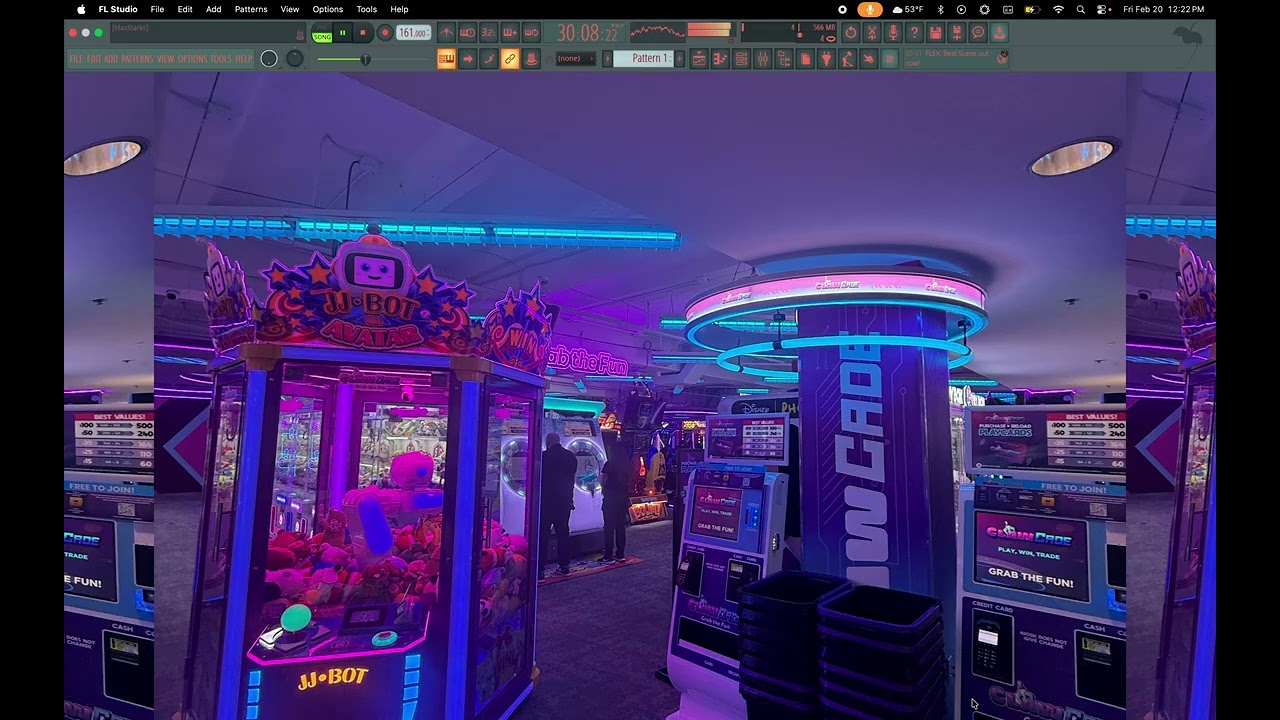Screen dimensions: 1280x720
Task: Open the in-app VIEW menu
Action: click(166, 59)
